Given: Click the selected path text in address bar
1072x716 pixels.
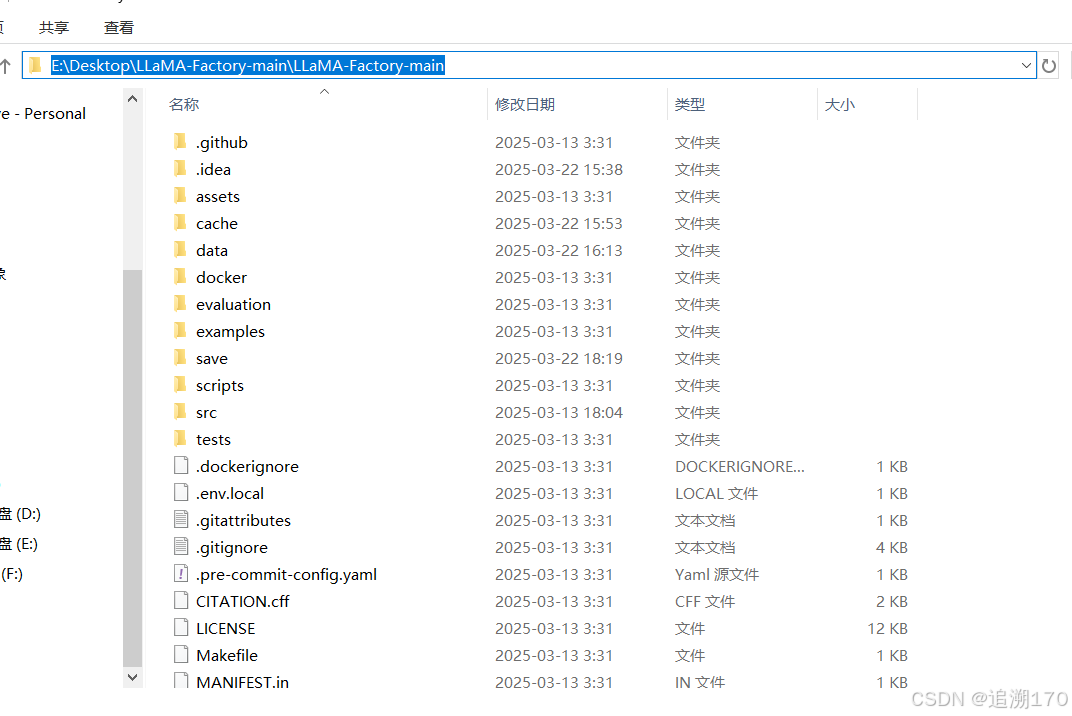Looking at the screenshot, I should (x=248, y=66).
